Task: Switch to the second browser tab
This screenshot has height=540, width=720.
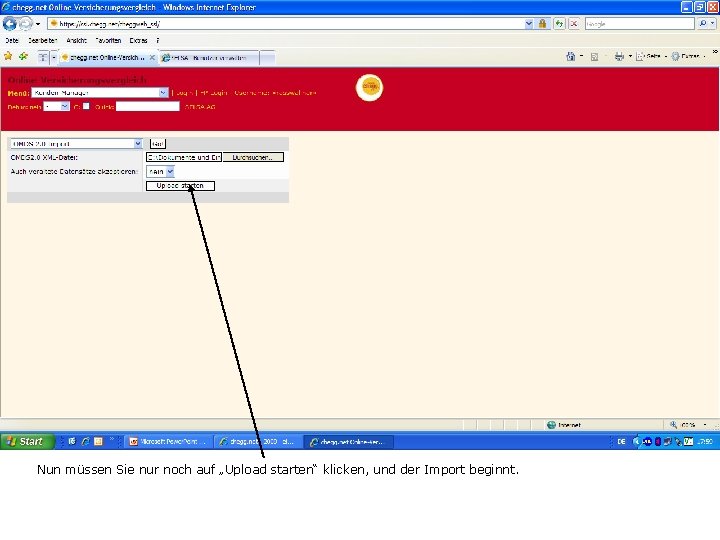Action: coord(209,58)
